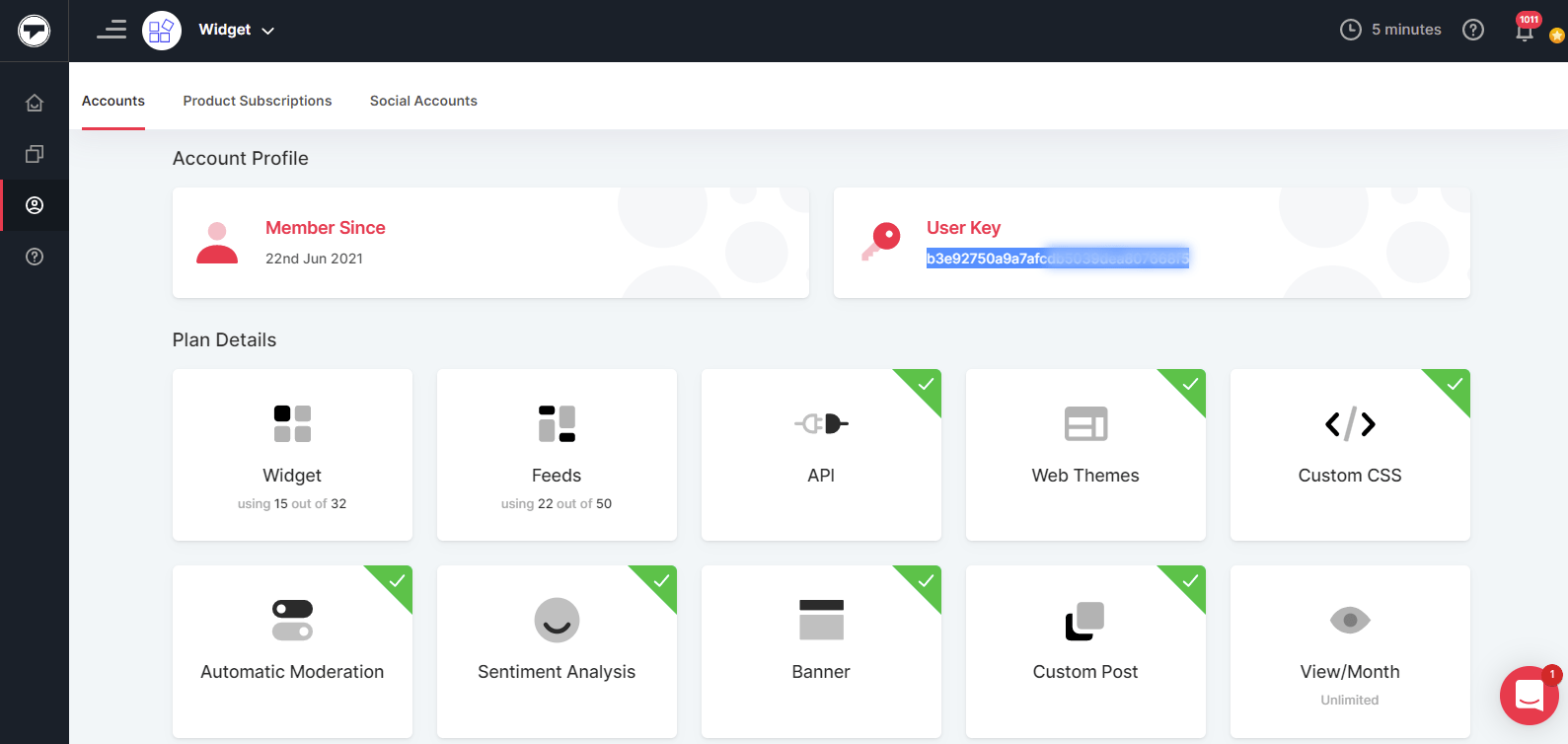Open the help icon in left sidebar

(35, 257)
